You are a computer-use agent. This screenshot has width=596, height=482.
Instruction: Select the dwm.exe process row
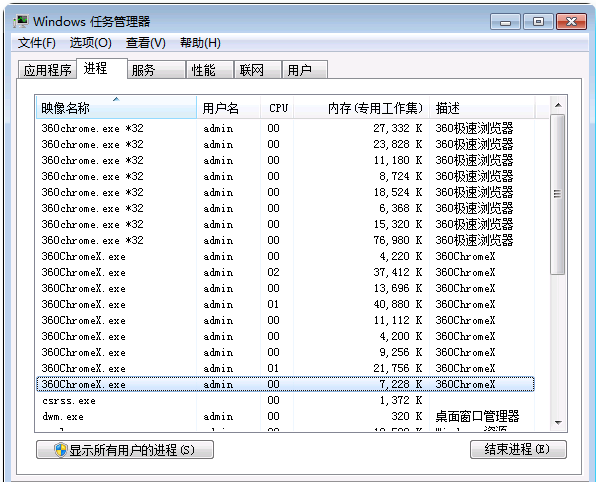(x=285, y=417)
